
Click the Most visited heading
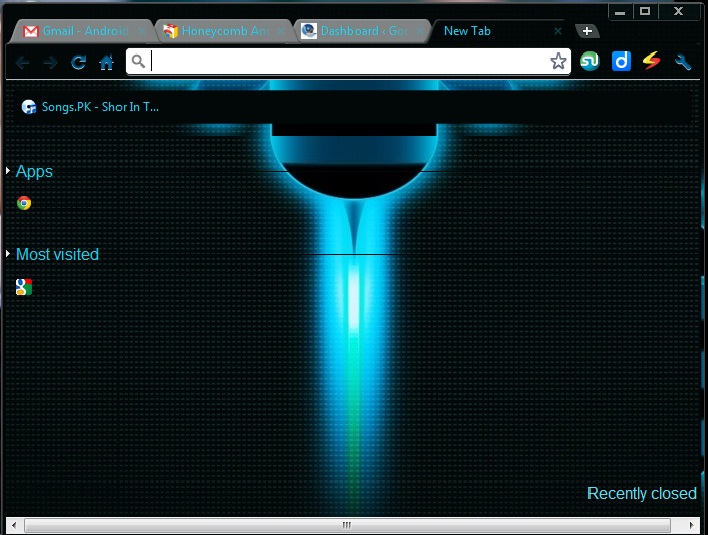click(x=57, y=255)
